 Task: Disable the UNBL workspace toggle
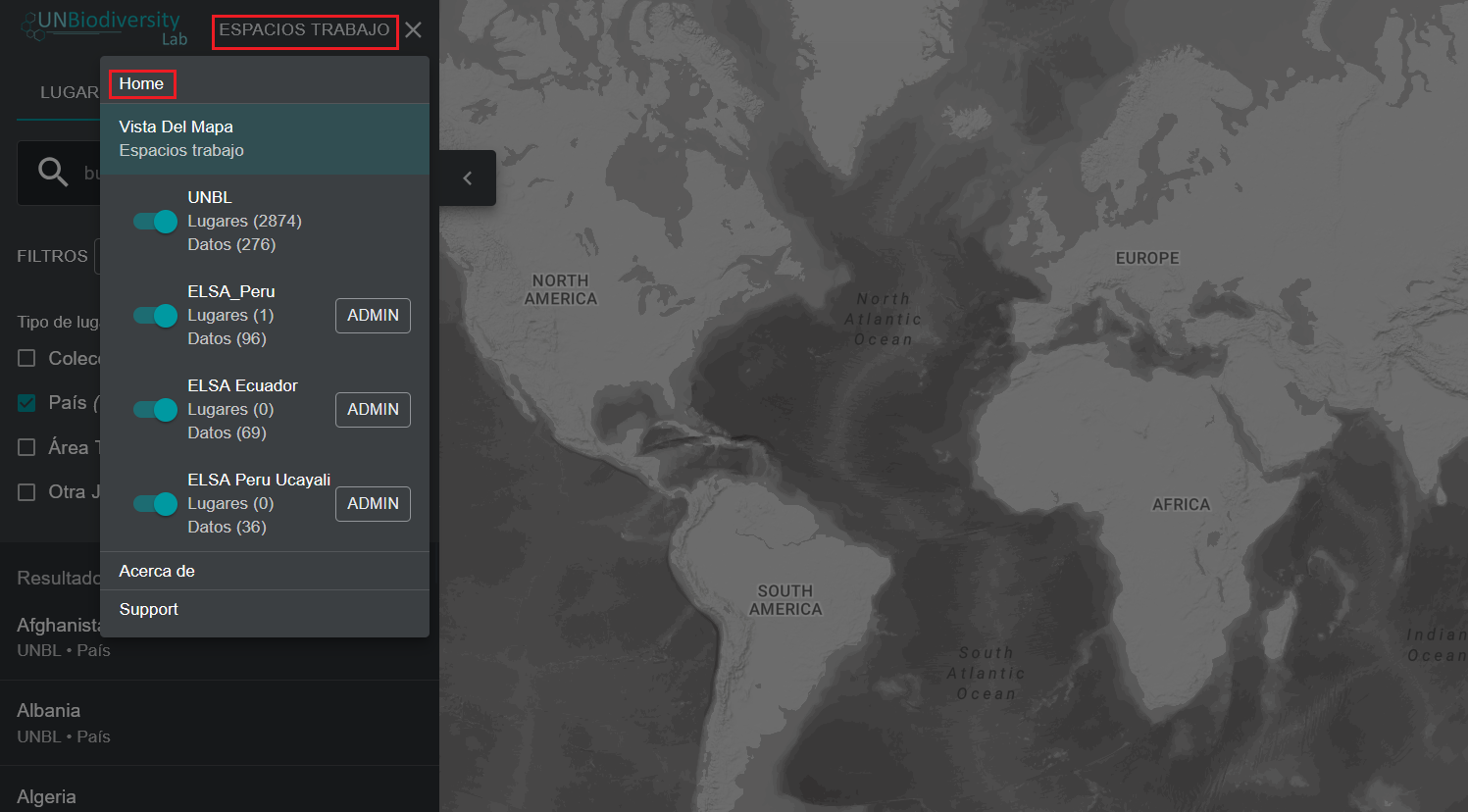(x=156, y=222)
